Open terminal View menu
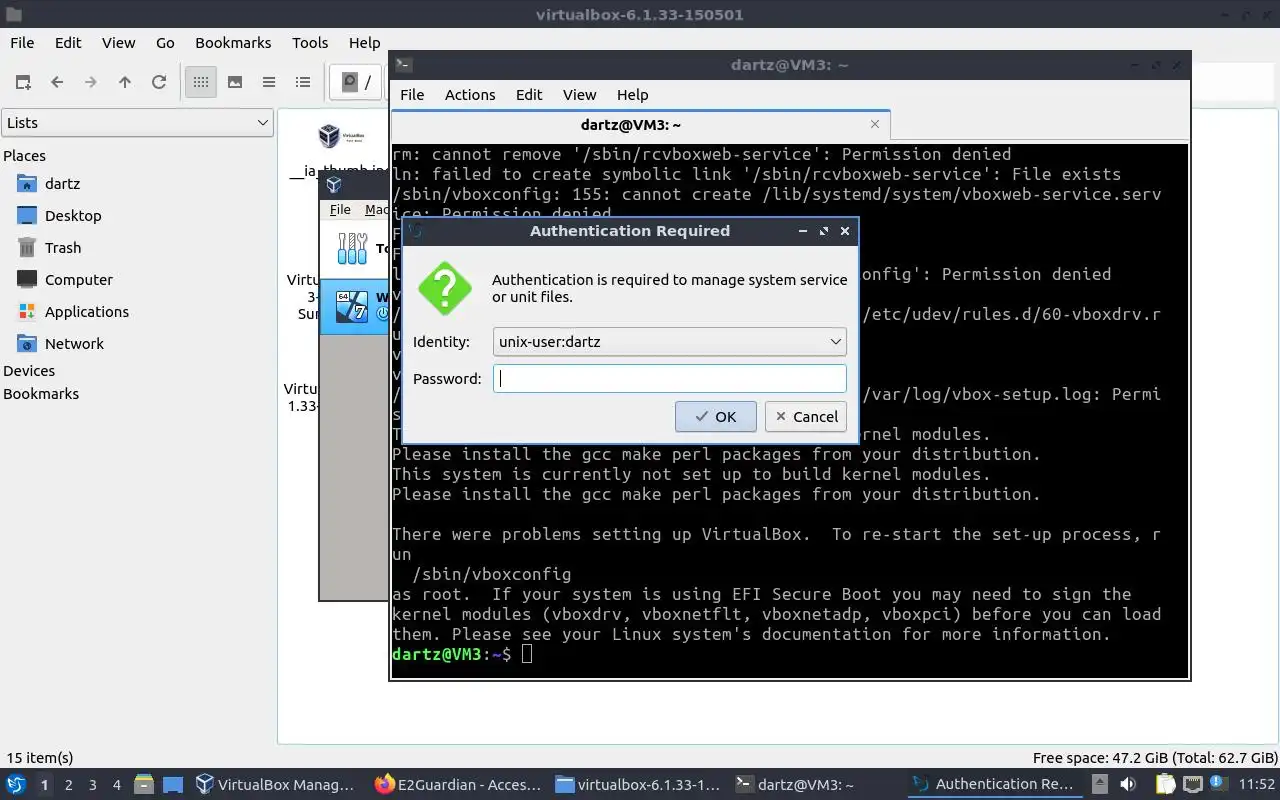Image resolution: width=1280 pixels, height=800 pixels. pyautogui.click(x=579, y=95)
